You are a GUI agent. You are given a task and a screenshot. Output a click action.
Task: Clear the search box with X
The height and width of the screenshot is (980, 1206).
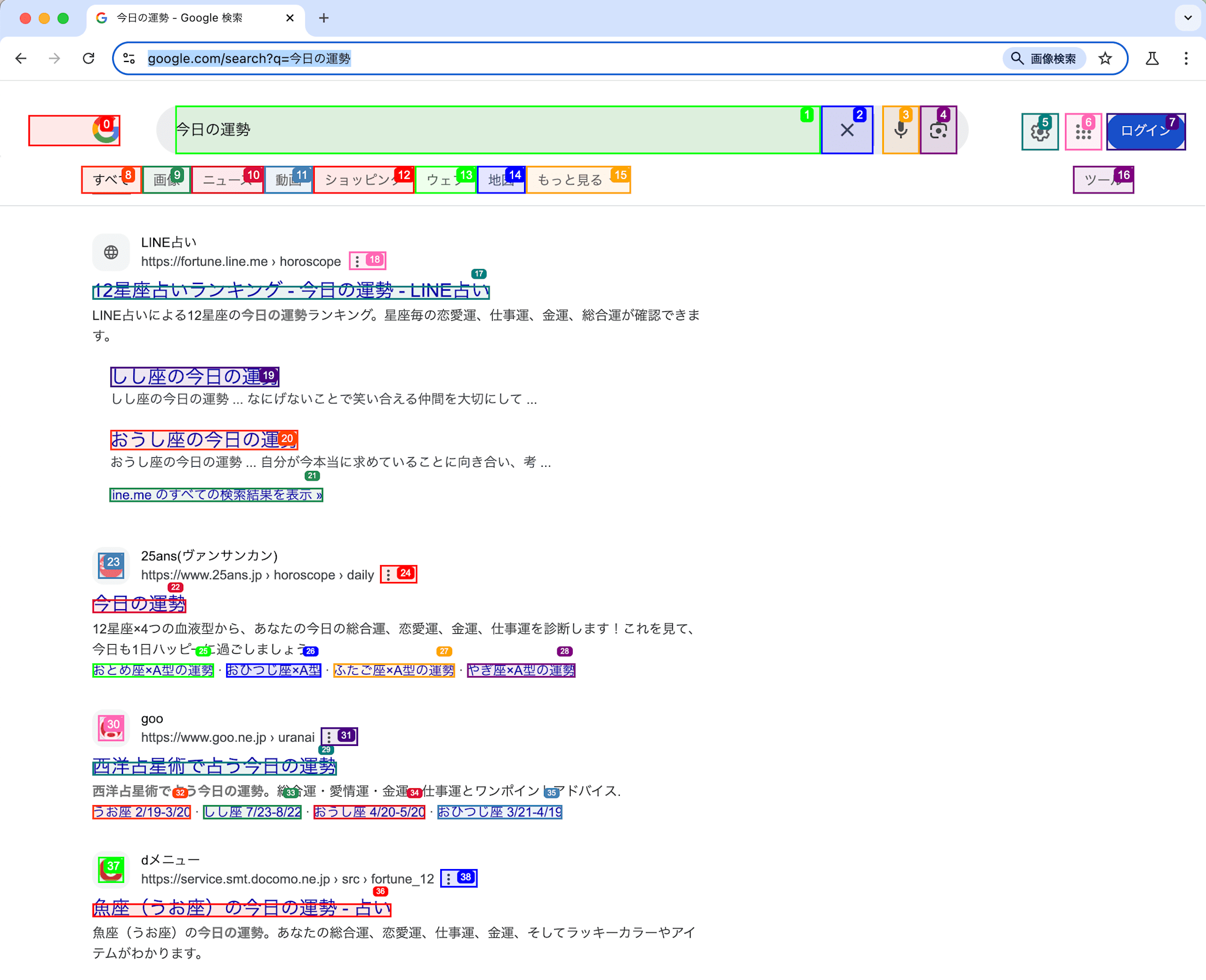click(847, 130)
